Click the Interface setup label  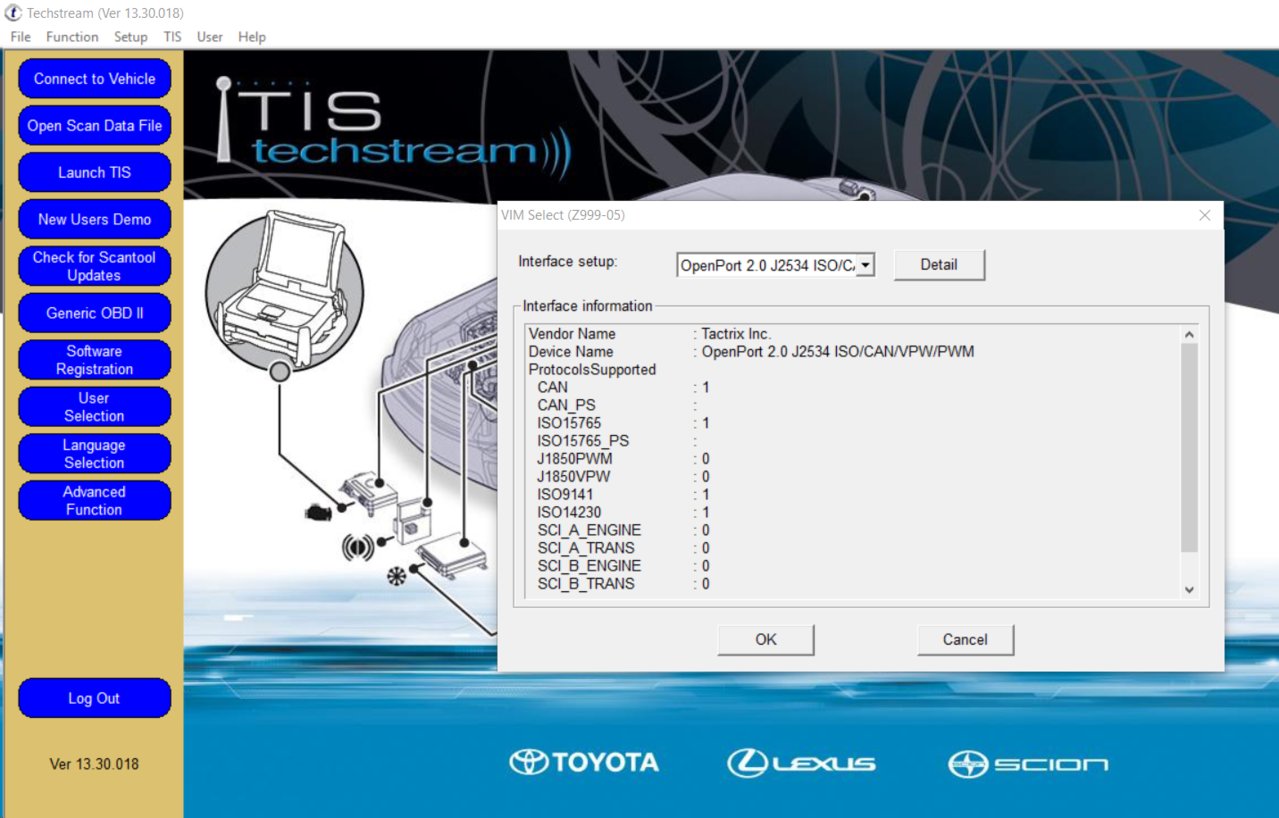[x=568, y=262]
